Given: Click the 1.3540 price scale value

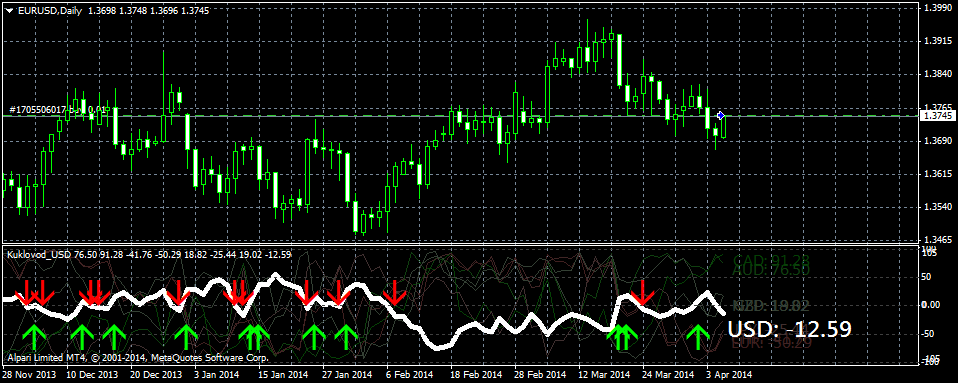Looking at the screenshot, I should [x=937, y=206].
